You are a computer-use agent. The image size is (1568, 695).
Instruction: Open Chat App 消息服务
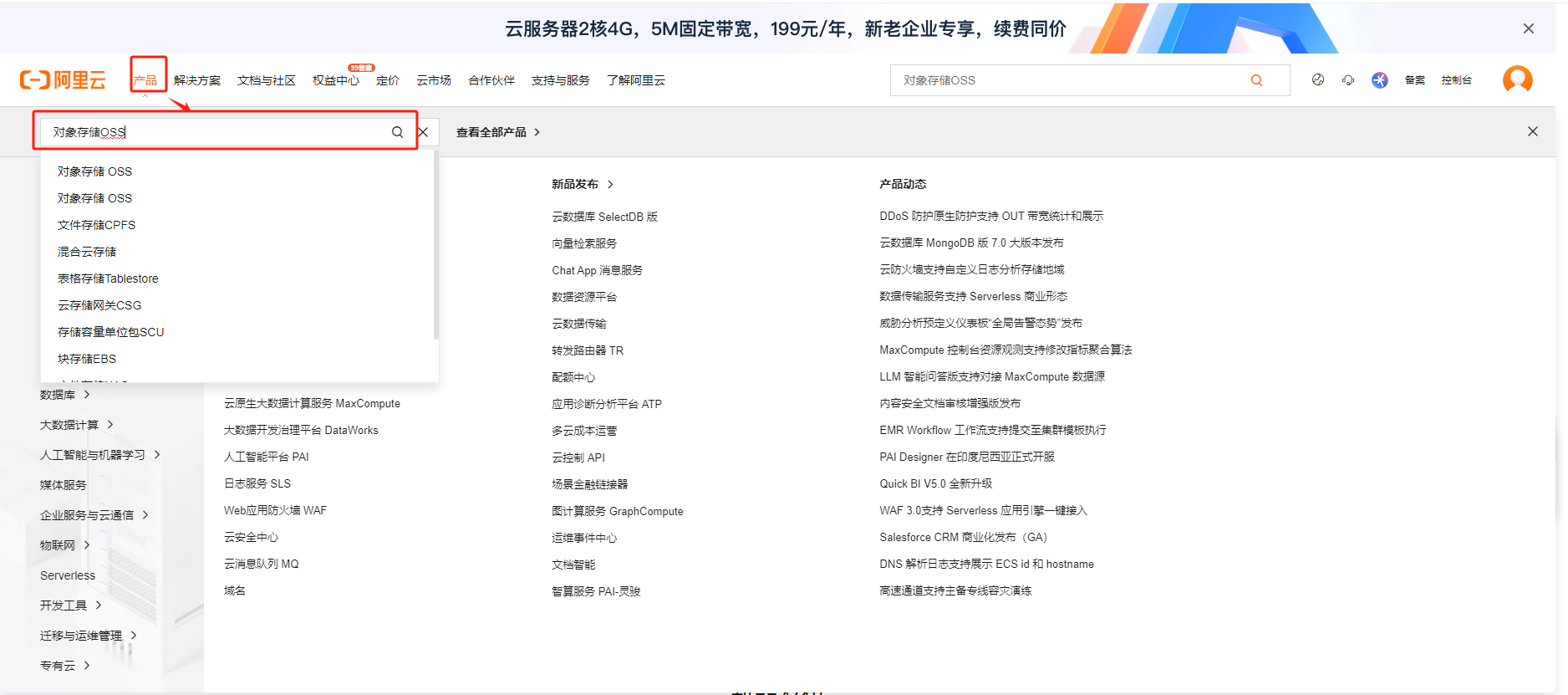[x=597, y=270]
